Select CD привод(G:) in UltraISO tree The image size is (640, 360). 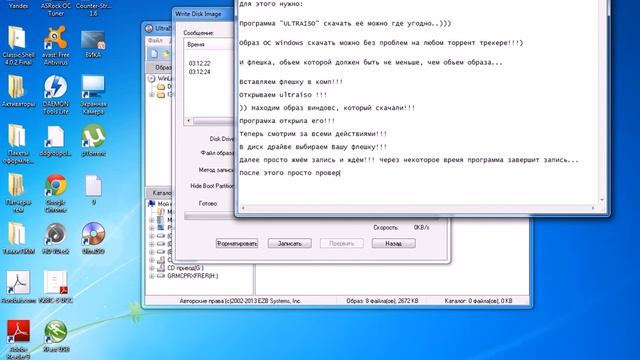(185, 268)
